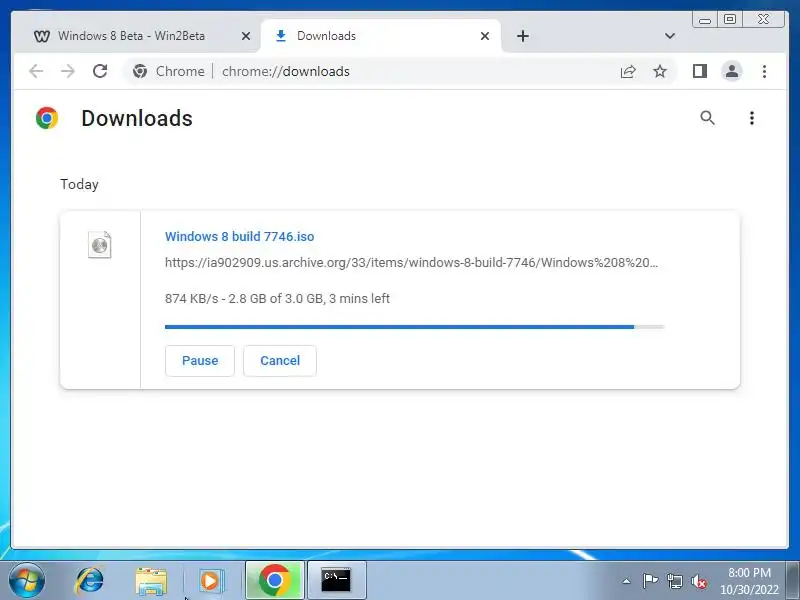
Task: Cancel the ISO download
Action: 280,361
